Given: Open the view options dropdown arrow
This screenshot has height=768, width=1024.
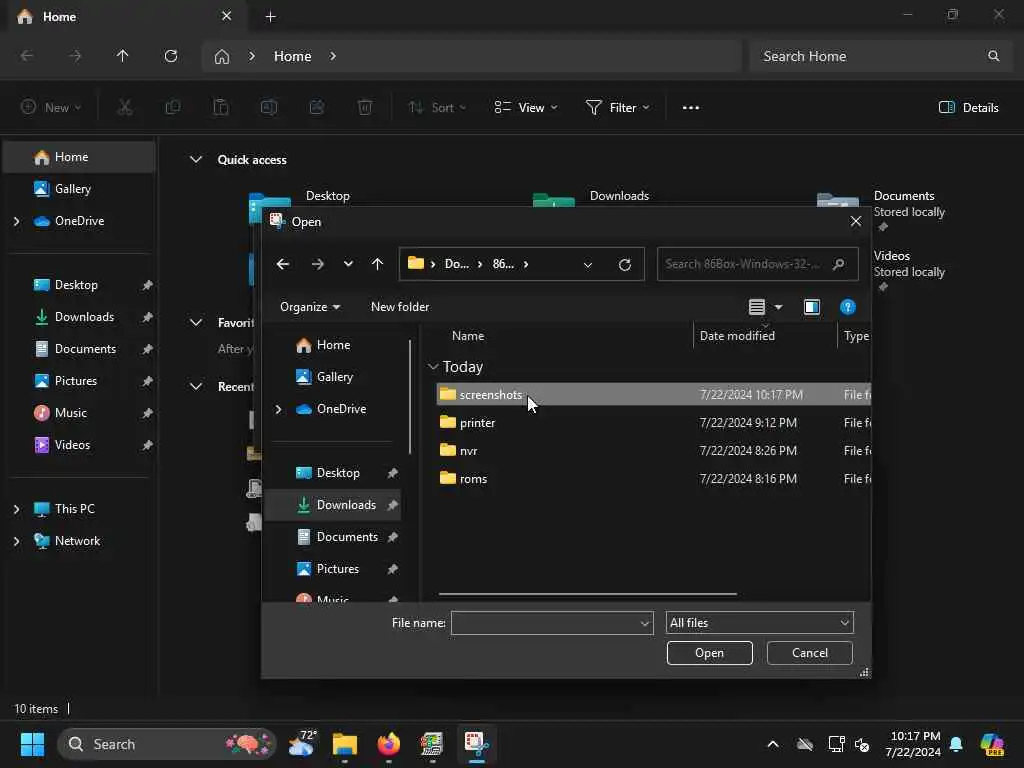Looking at the screenshot, I should coord(778,307).
